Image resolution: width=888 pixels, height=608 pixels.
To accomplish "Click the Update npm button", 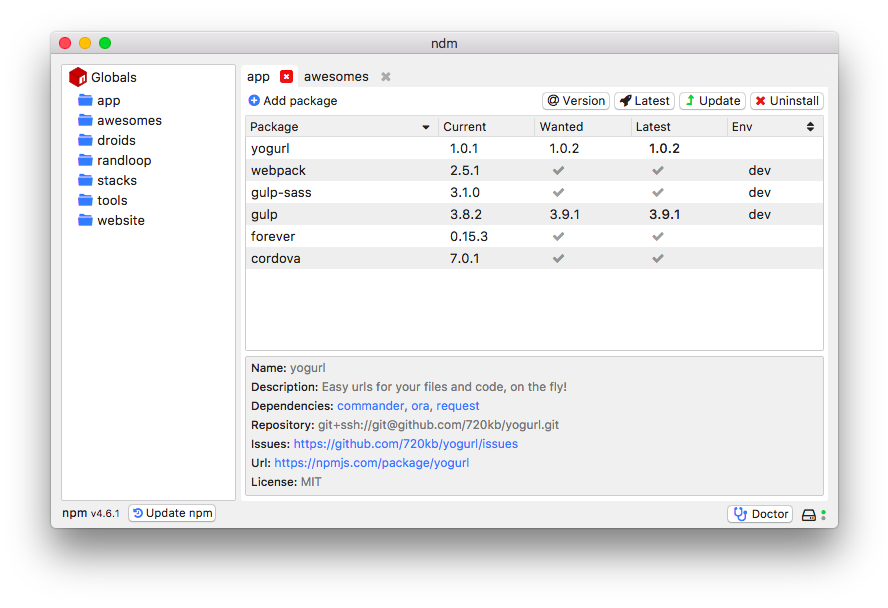I will [172, 513].
